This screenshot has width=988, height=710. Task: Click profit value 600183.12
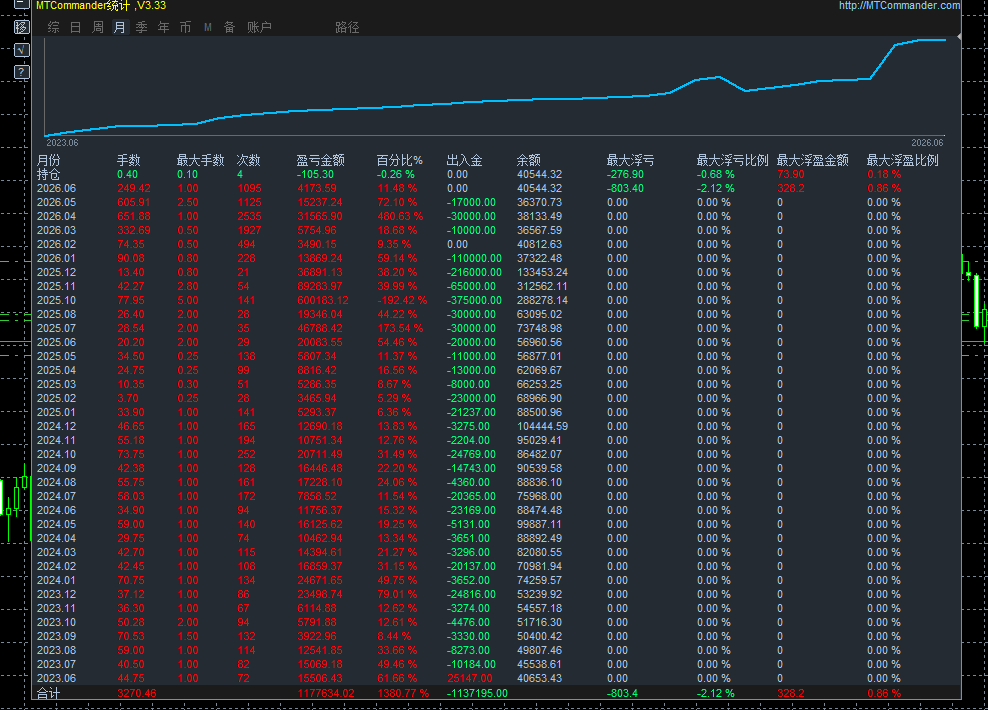tap(323, 301)
